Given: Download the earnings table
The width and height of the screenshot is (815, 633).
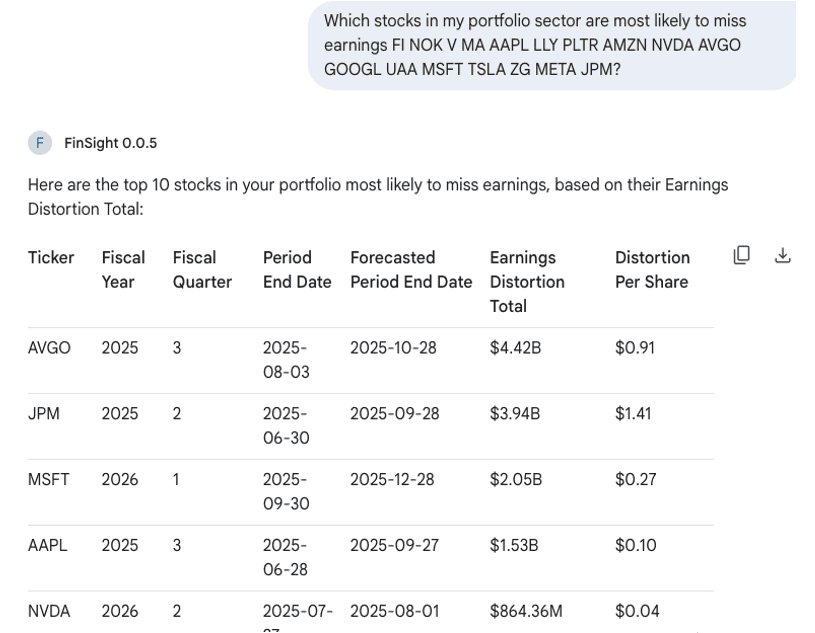Looking at the screenshot, I should coord(783,255).
